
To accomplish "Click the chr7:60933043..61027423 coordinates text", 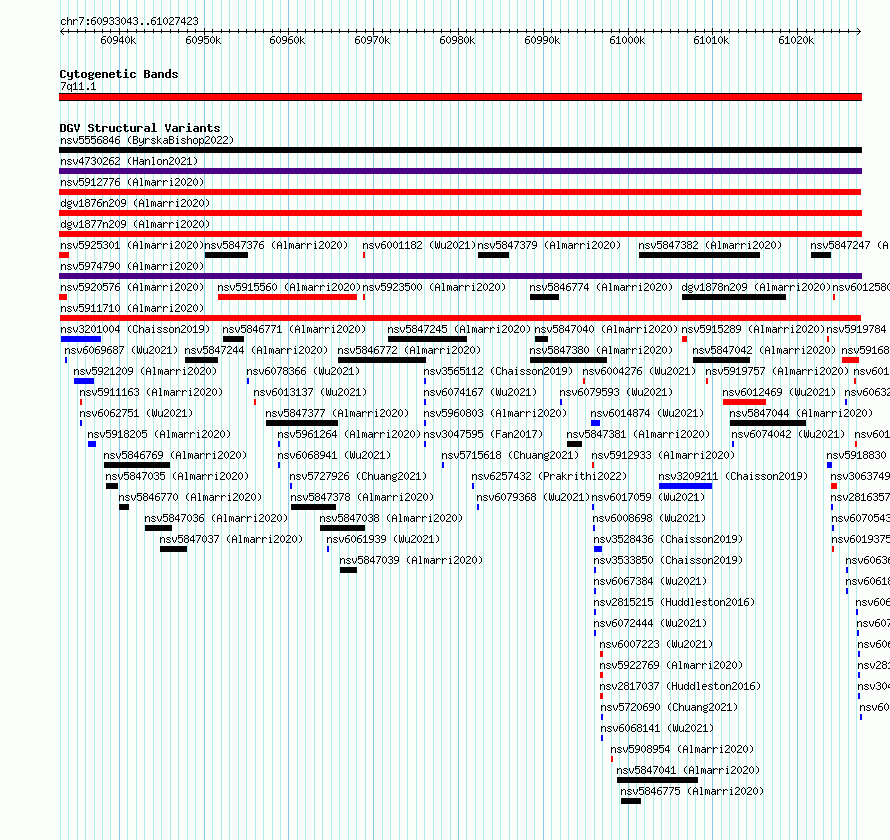I will [129, 21].
